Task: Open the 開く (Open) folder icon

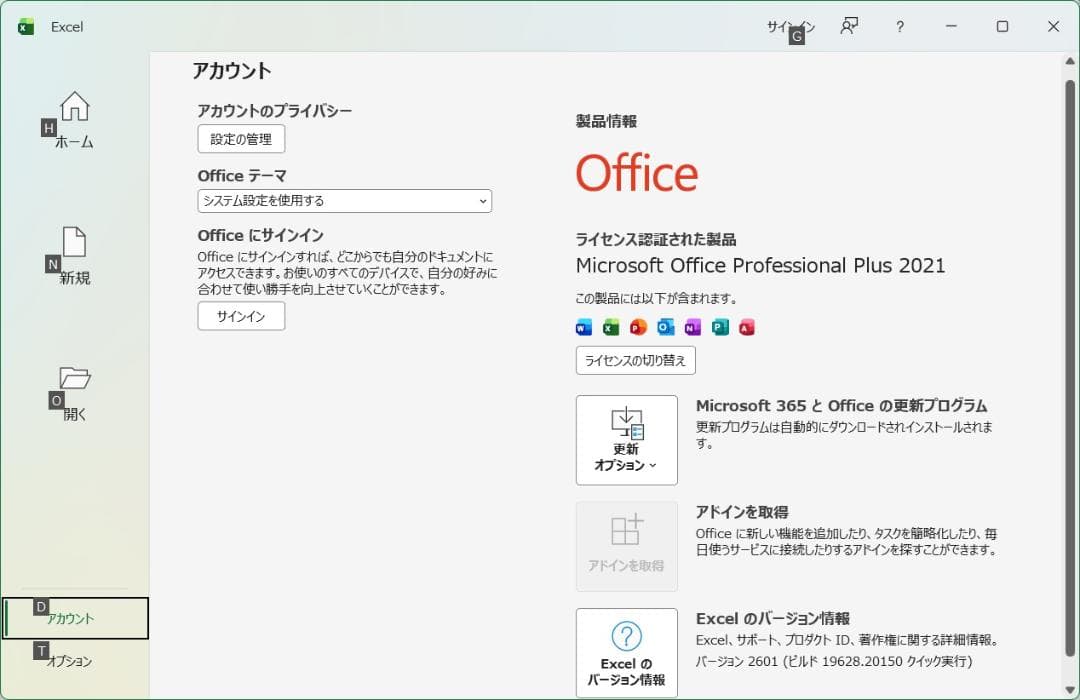Action: [x=74, y=378]
